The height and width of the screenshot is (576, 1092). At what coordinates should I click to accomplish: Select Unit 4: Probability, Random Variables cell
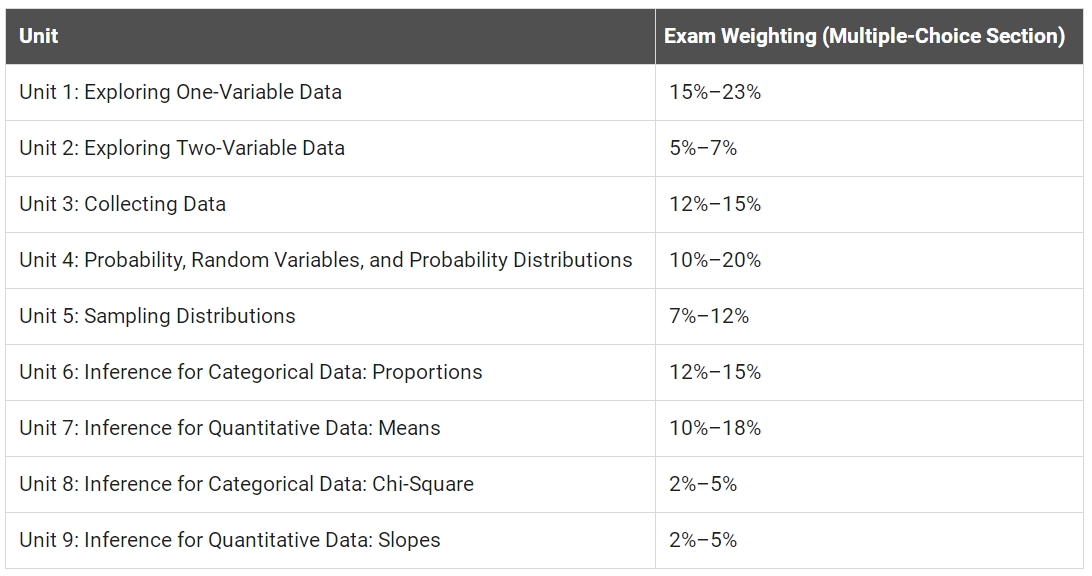(326, 260)
